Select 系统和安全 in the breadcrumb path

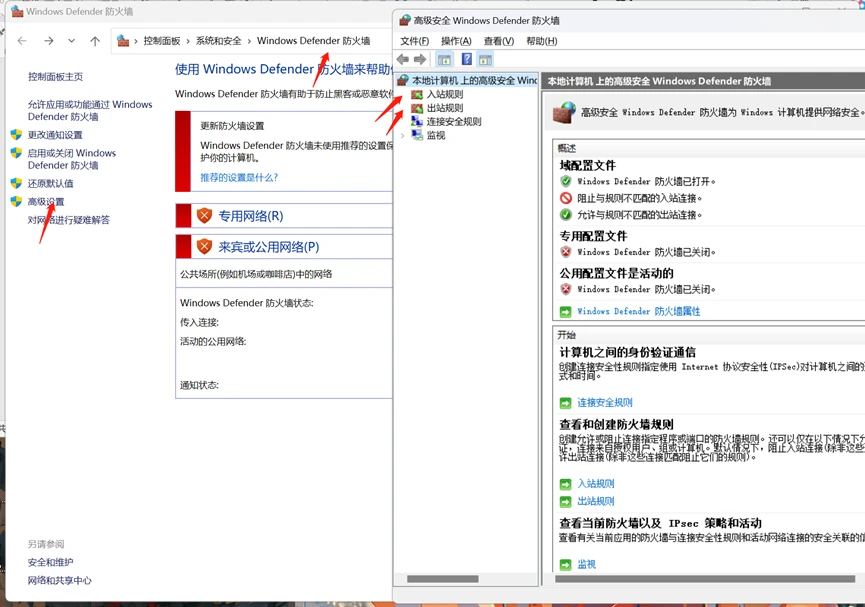tap(218, 41)
